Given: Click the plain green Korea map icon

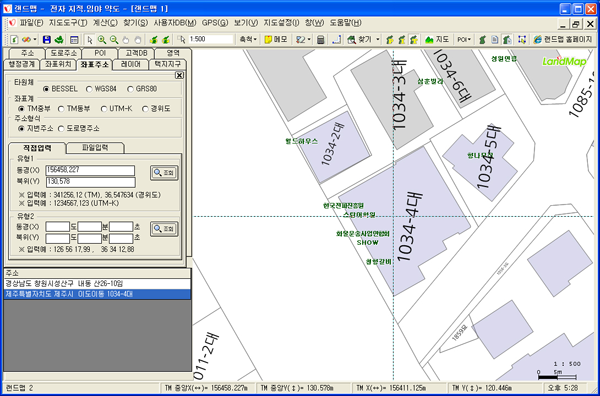Looking at the screenshot, I should click(x=483, y=39).
